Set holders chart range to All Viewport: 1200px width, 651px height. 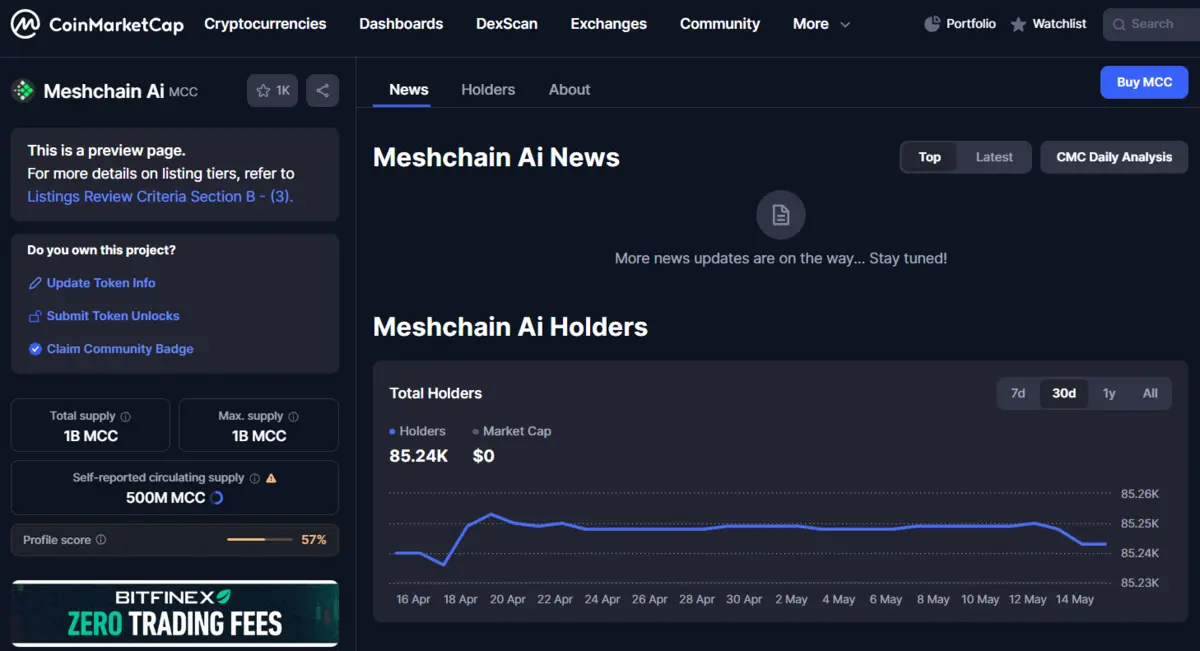coord(1150,393)
